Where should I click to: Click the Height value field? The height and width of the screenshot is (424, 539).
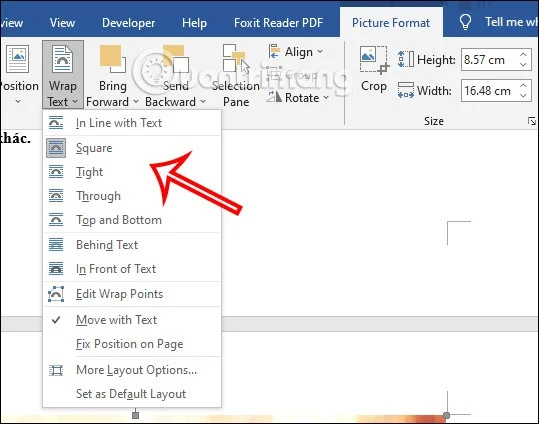click(x=489, y=60)
